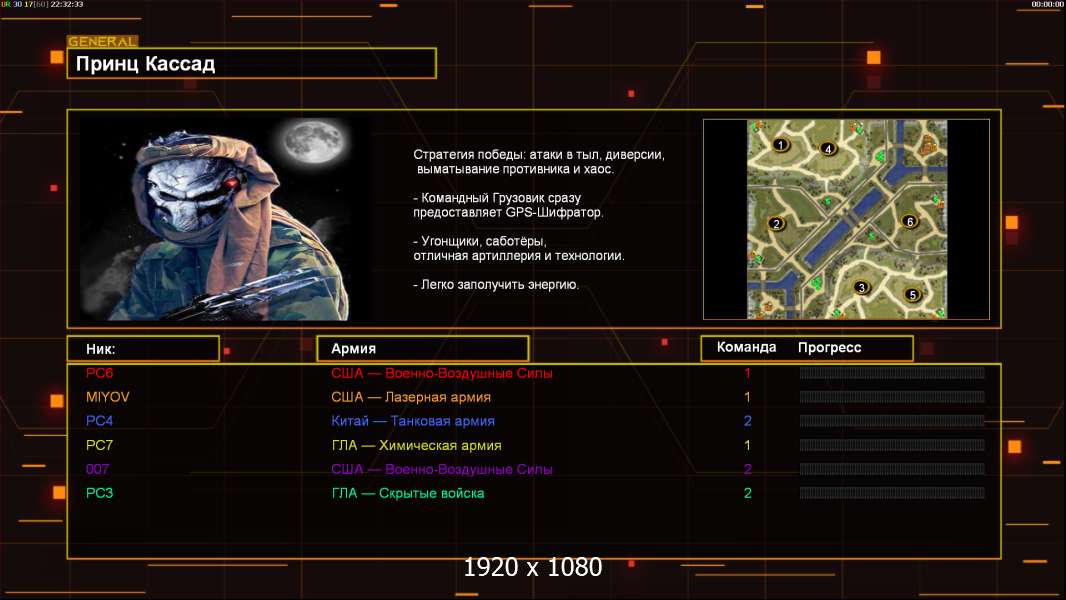This screenshot has height=600, width=1066.
Task: Select player nickname 007
Action: (97, 469)
